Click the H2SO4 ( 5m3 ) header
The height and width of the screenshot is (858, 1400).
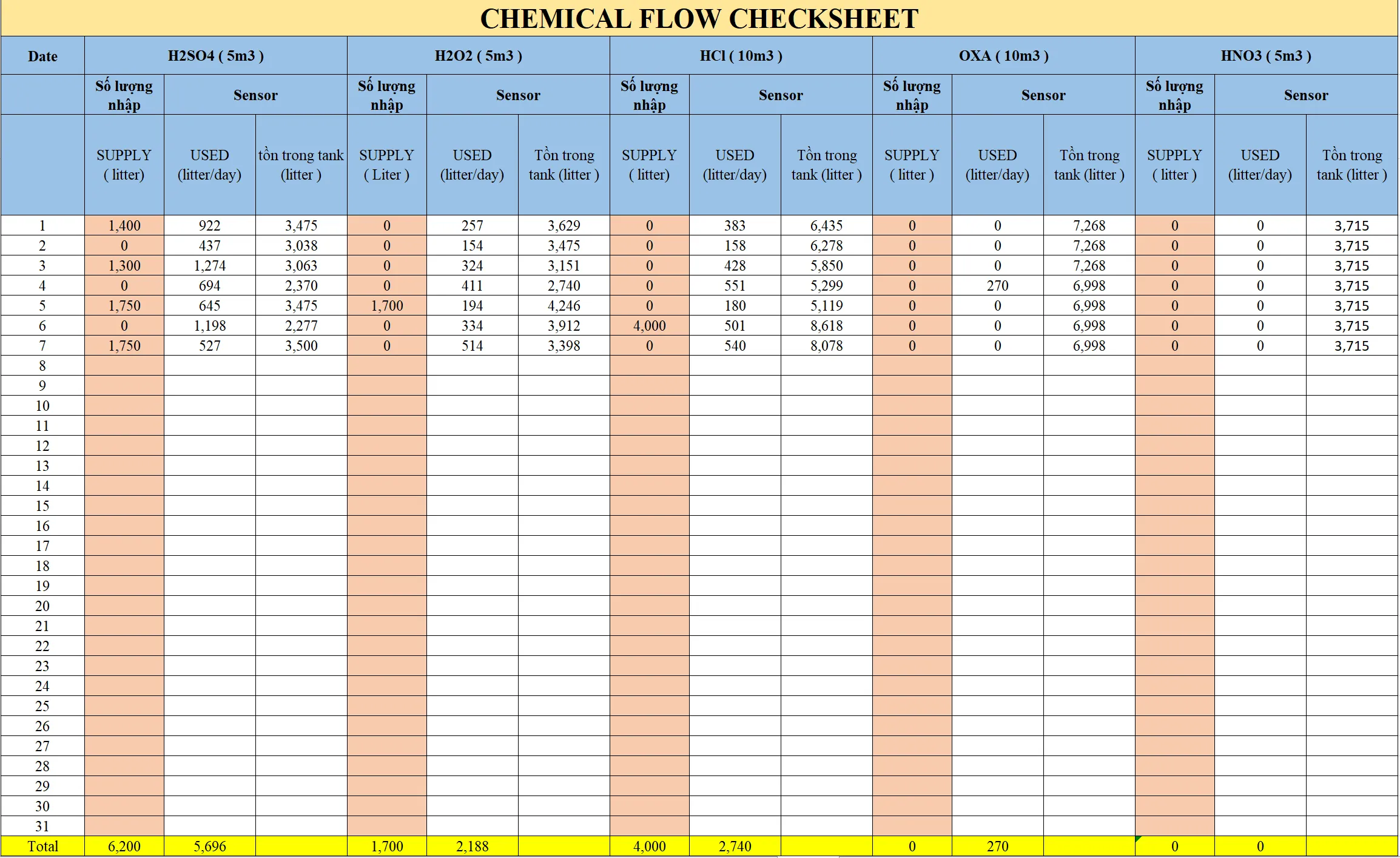[215, 56]
